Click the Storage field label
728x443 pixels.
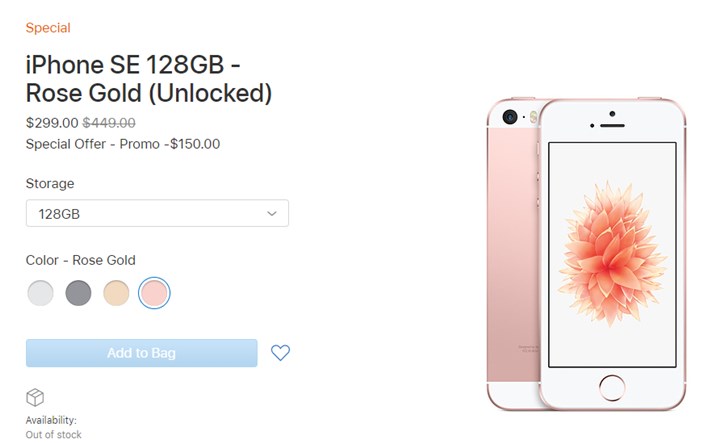[50, 184]
